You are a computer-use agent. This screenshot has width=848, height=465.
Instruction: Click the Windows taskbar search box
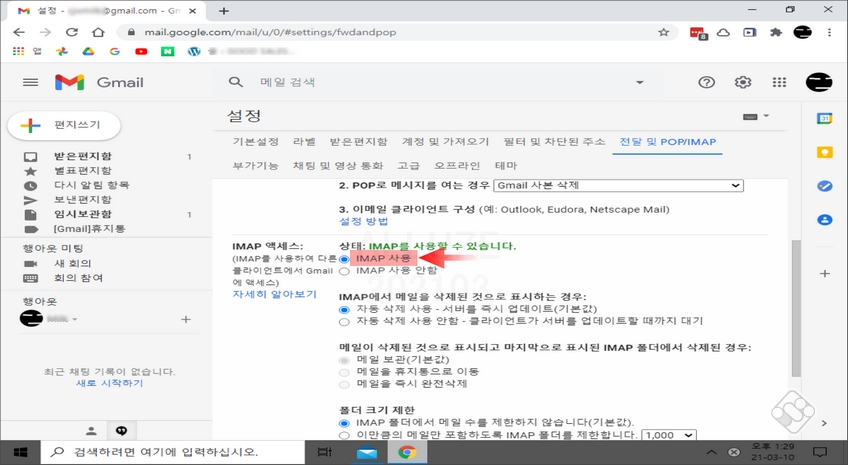pyautogui.click(x=172, y=452)
